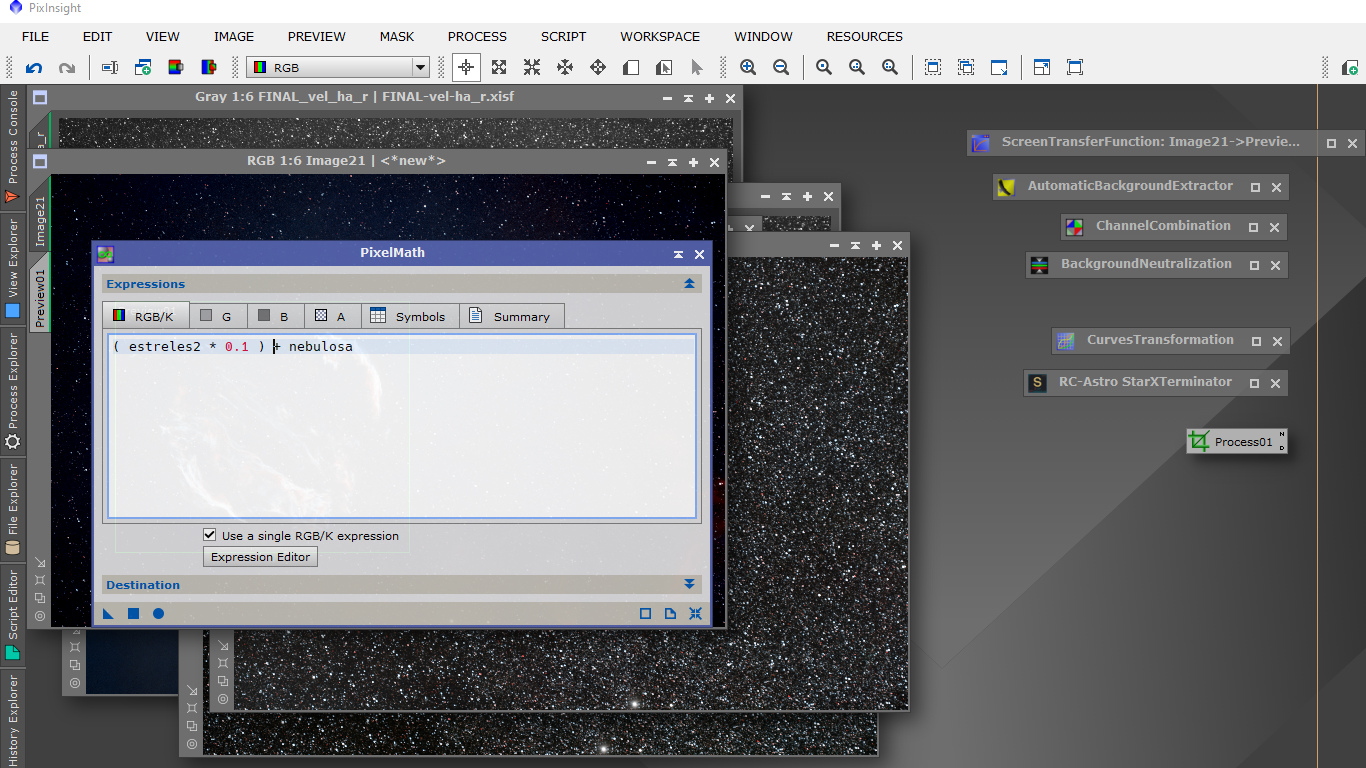The image size is (1366, 768).
Task: Toggle 'Use a single RGB/K expression' checkbox
Action: pyautogui.click(x=209, y=535)
